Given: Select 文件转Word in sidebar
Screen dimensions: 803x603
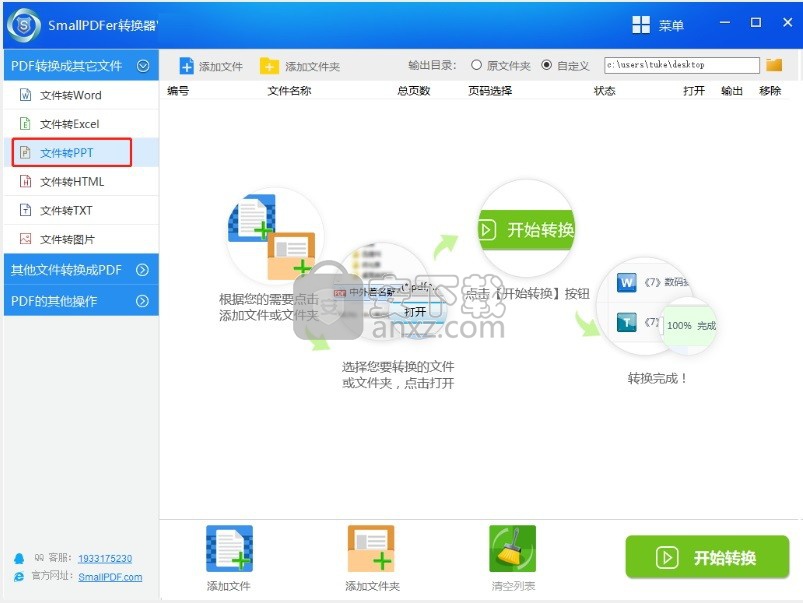Looking at the screenshot, I should [x=81, y=95].
